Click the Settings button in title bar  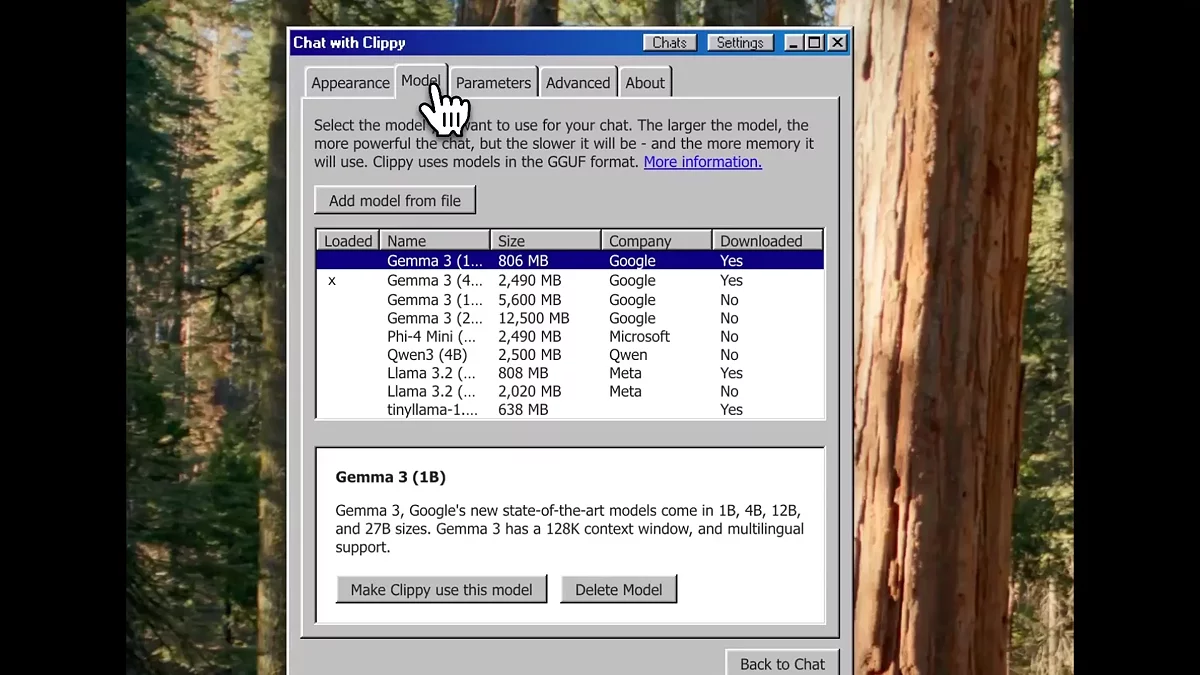[740, 43]
